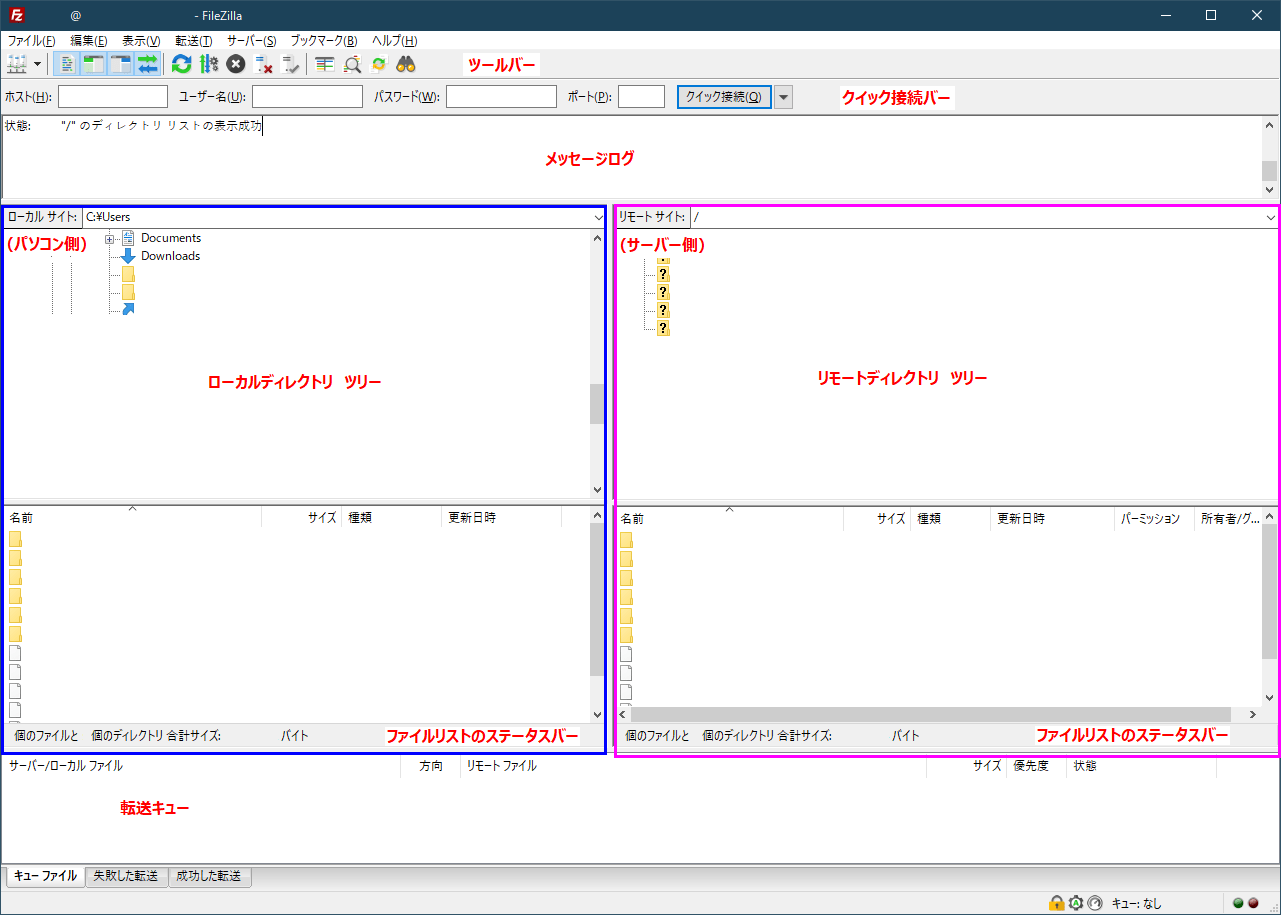Open the リモート サイト path dropdown
Image resolution: width=1281 pixels, height=915 pixels.
tap(1270, 217)
